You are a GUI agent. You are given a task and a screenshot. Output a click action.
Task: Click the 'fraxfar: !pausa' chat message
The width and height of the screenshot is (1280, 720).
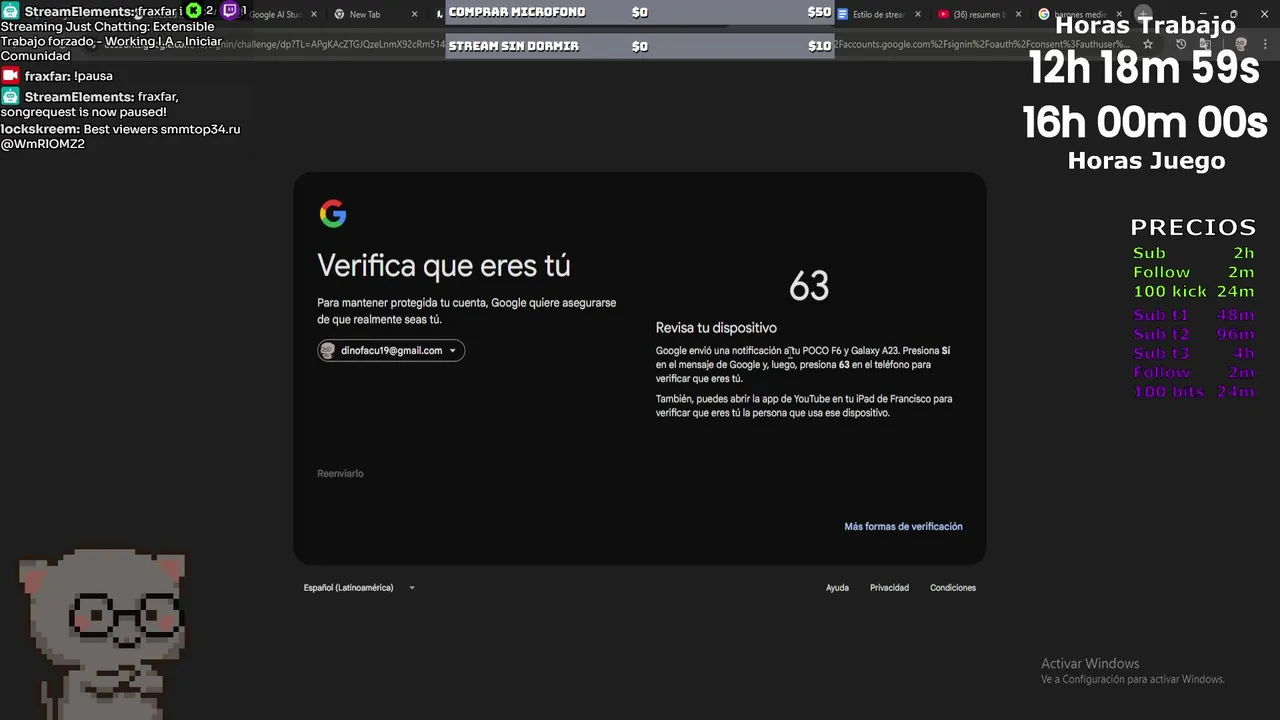coord(68,76)
